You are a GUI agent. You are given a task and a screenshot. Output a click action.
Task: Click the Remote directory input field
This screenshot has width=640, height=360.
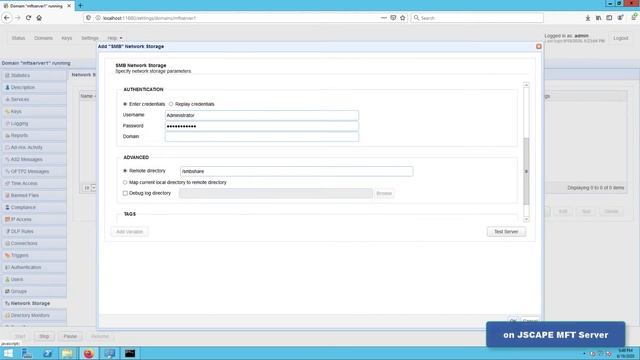pyautogui.click(x=296, y=171)
